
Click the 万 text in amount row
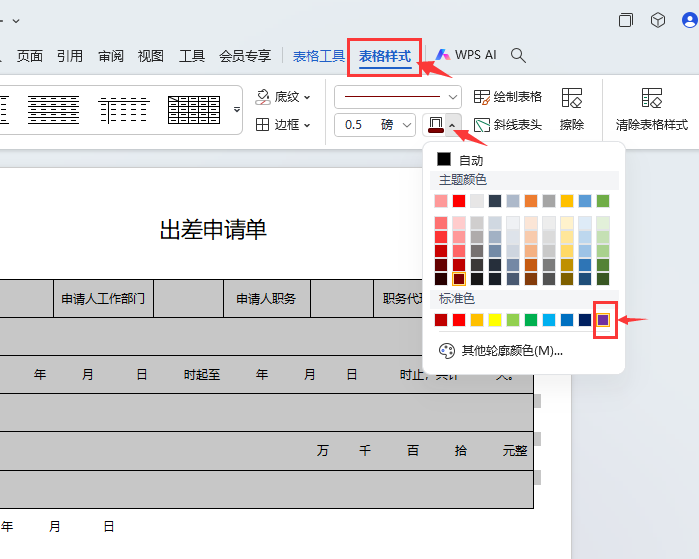tap(322, 451)
